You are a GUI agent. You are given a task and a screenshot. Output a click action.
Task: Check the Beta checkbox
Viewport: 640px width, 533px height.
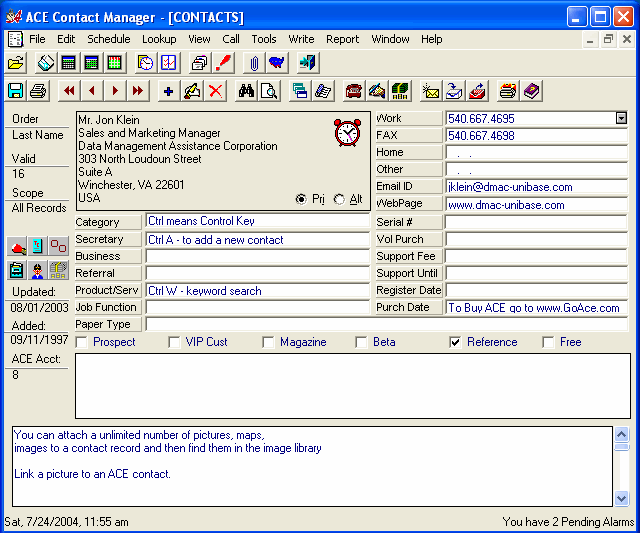coord(361,342)
